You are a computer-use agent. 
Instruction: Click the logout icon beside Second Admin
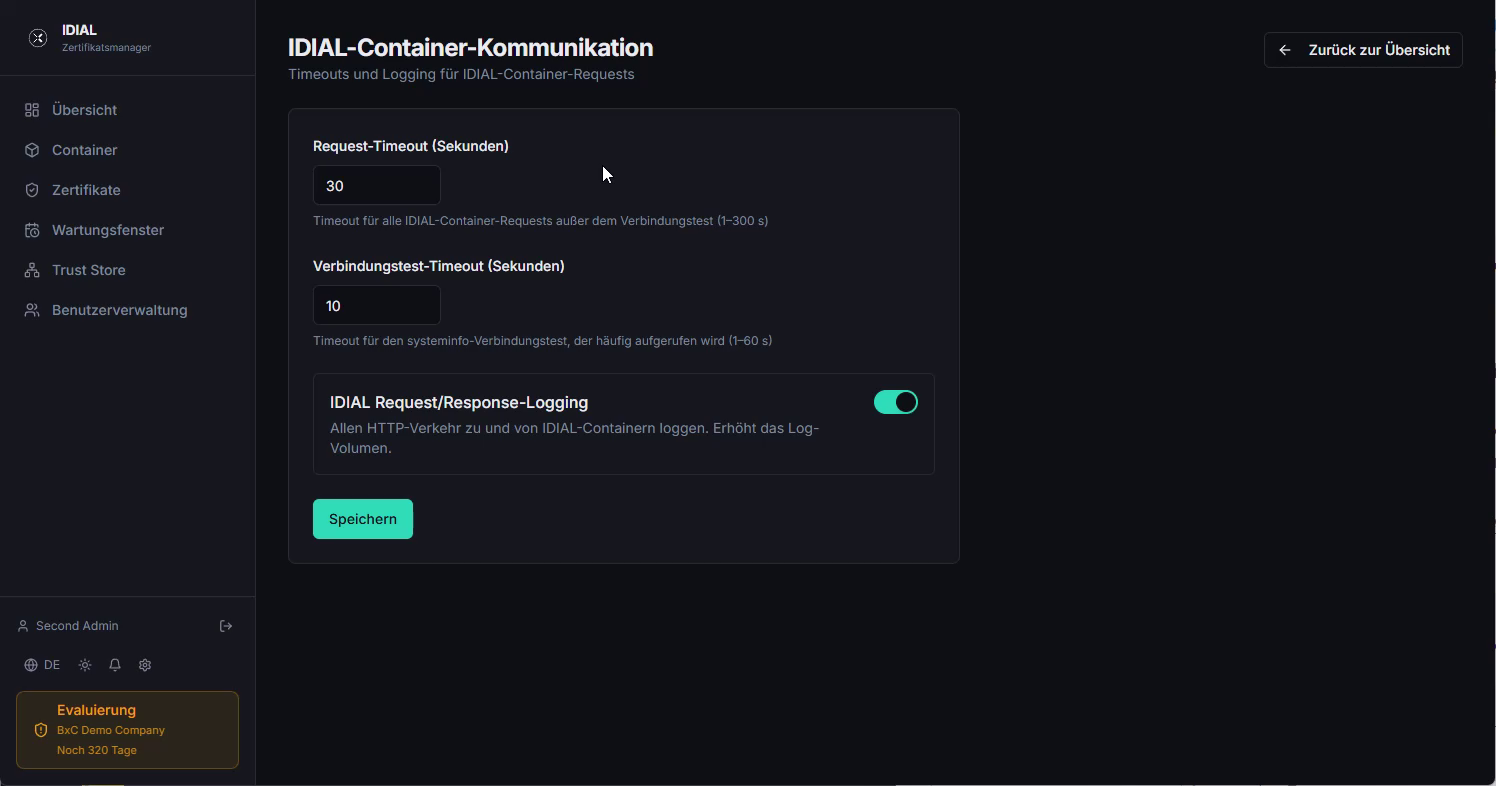click(x=226, y=626)
